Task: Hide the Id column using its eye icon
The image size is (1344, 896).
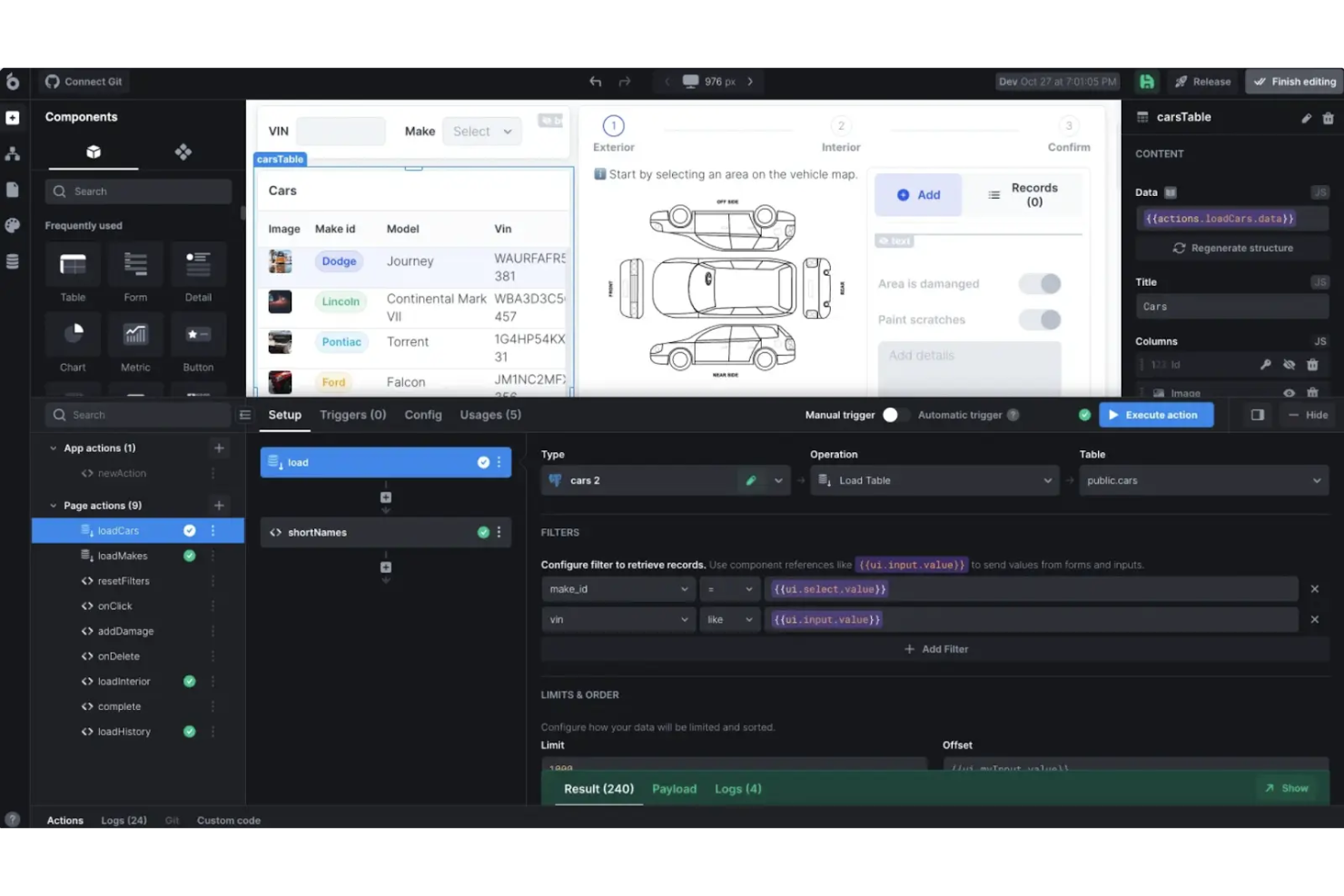Action: tap(1290, 364)
